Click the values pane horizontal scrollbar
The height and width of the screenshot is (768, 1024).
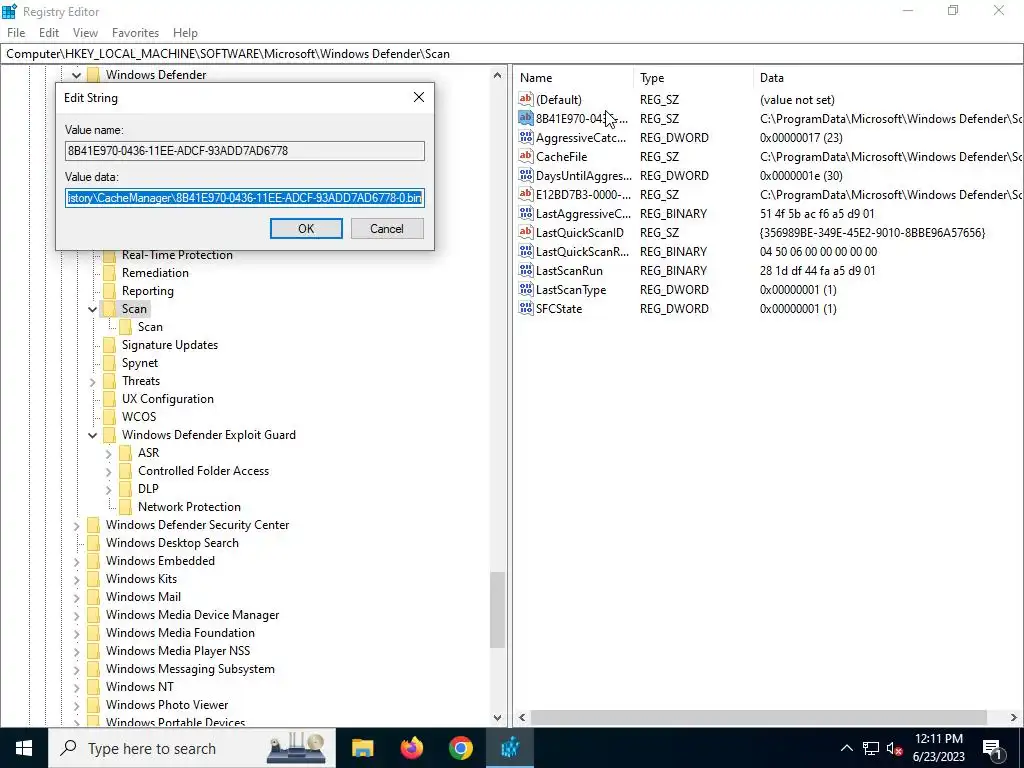[758, 717]
